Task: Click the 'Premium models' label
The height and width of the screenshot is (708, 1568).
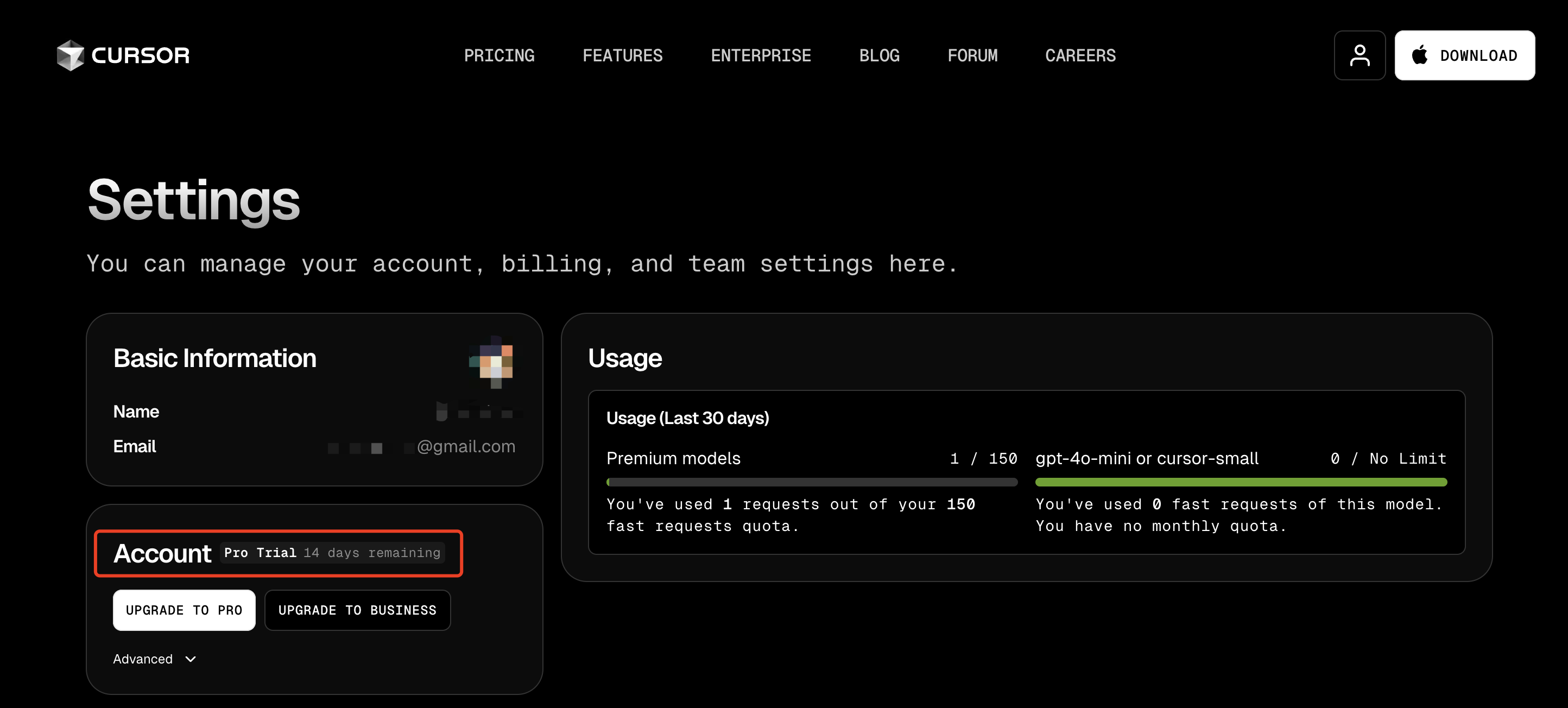Action: (673, 458)
